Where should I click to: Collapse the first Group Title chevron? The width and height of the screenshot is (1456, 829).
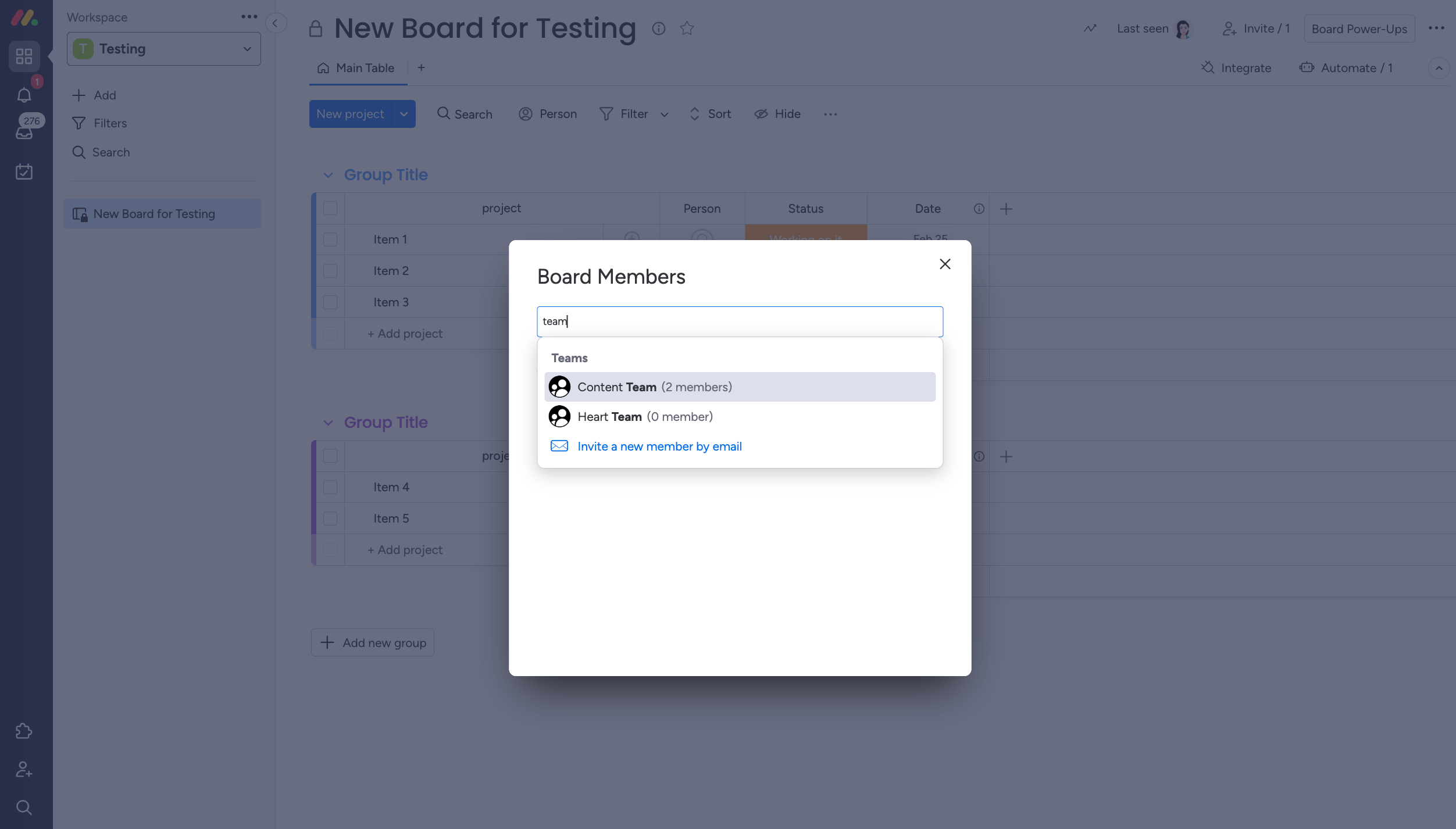pos(328,175)
